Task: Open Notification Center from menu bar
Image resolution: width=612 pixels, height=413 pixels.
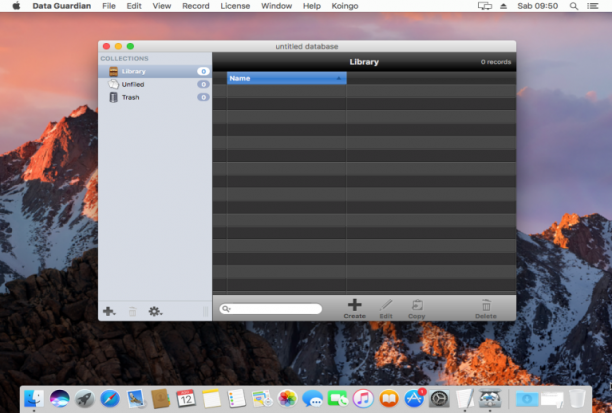Action: point(592,6)
